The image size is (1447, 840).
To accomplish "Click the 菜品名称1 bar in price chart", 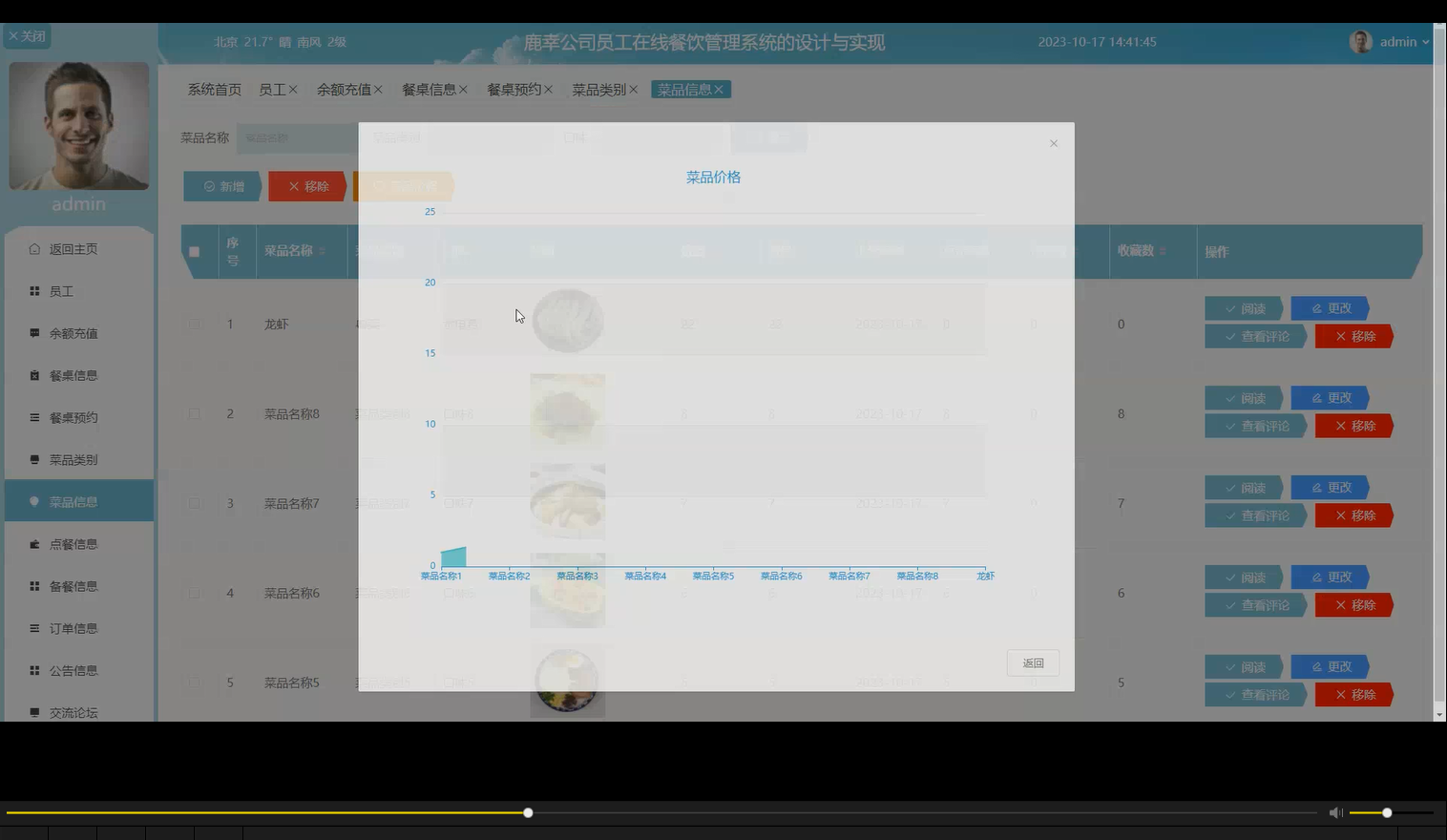I will pyautogui.click(x=453, y=556).
